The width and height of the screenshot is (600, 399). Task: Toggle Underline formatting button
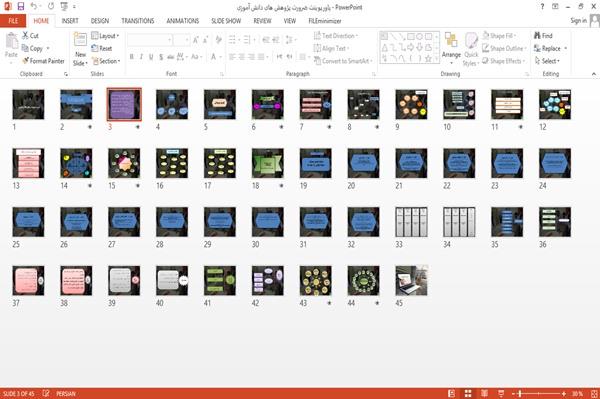tap(151, 57)
